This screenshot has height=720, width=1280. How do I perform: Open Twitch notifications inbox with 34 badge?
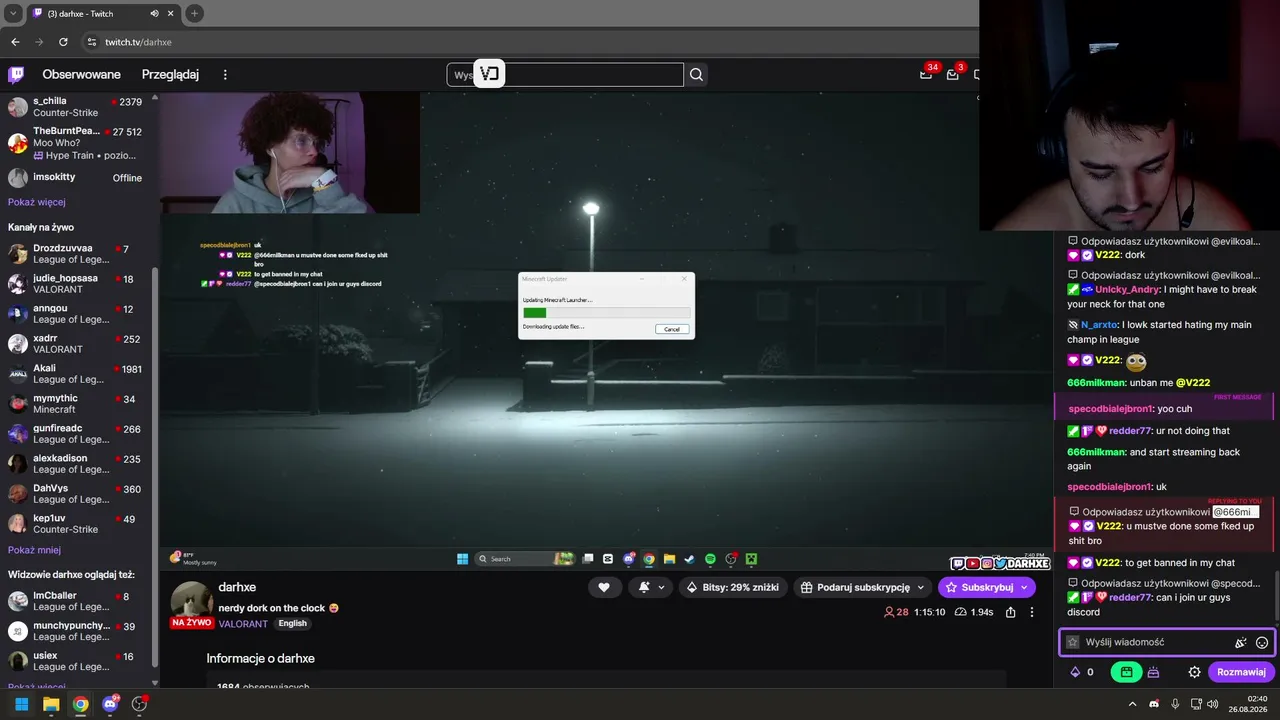[927, 74]
